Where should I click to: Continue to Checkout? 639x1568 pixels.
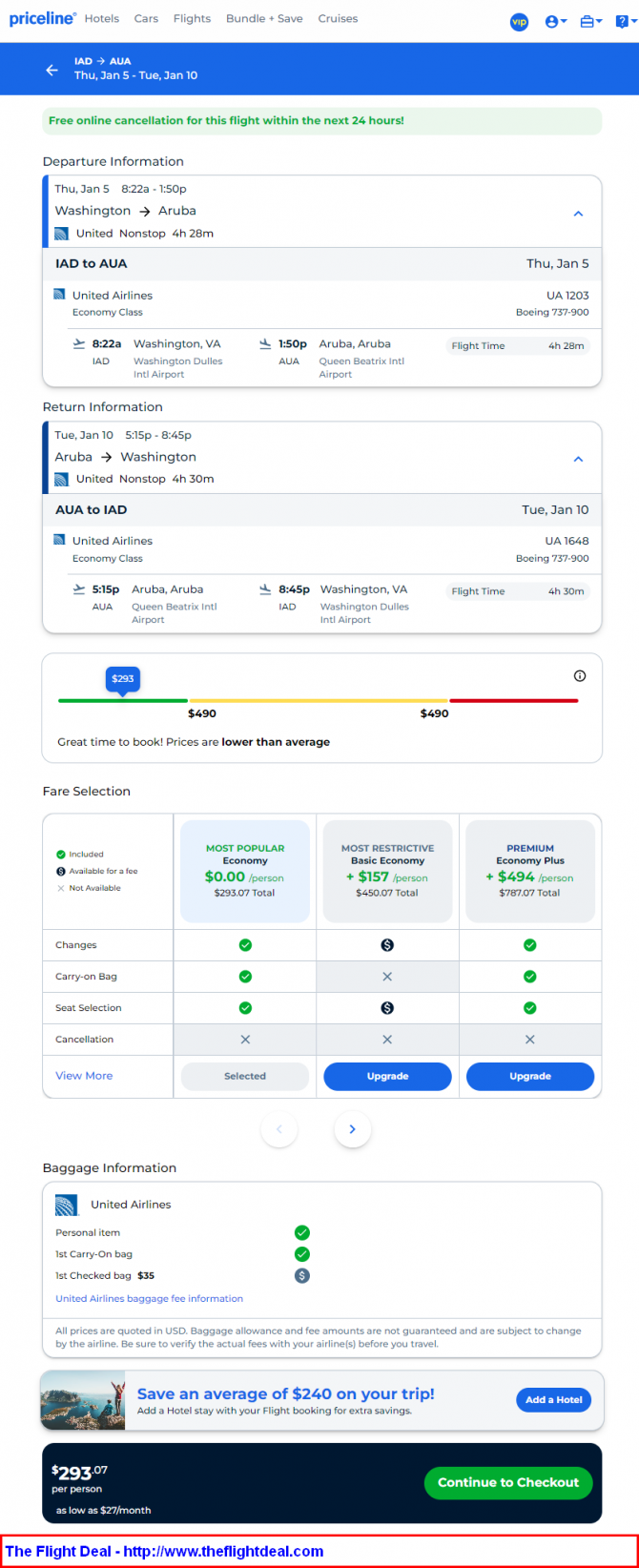click(508, 1482)
